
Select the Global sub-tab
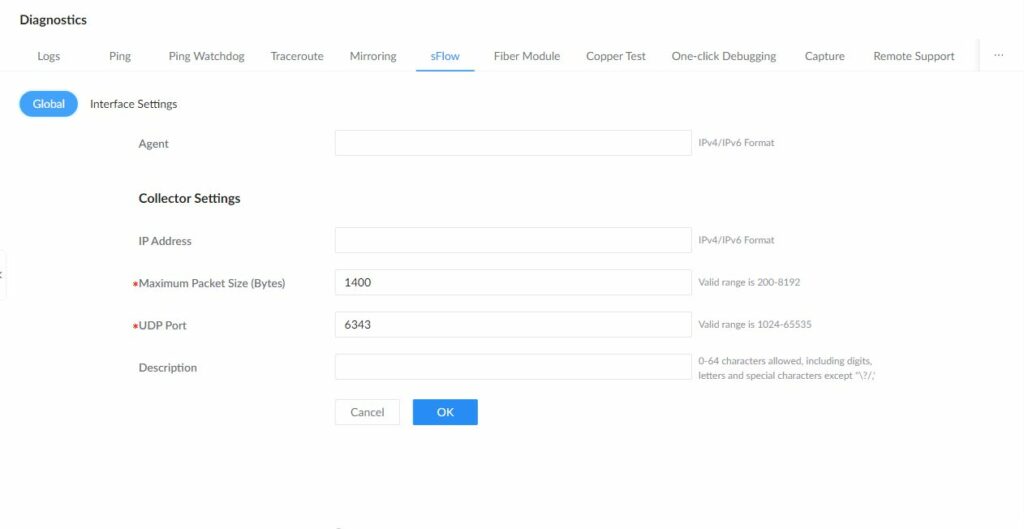pos(48,104)
